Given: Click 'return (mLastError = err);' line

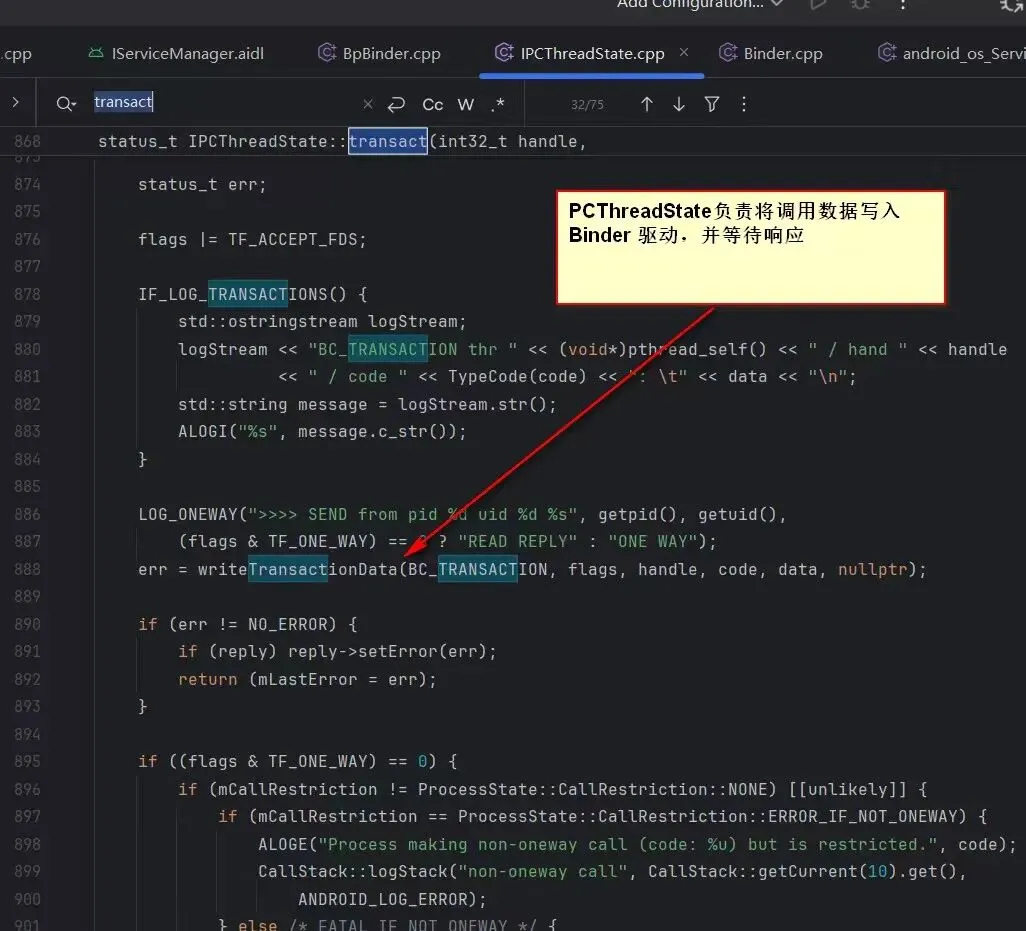Looking at the screenshot, I should pyautogui.click(x=308, y=679).
